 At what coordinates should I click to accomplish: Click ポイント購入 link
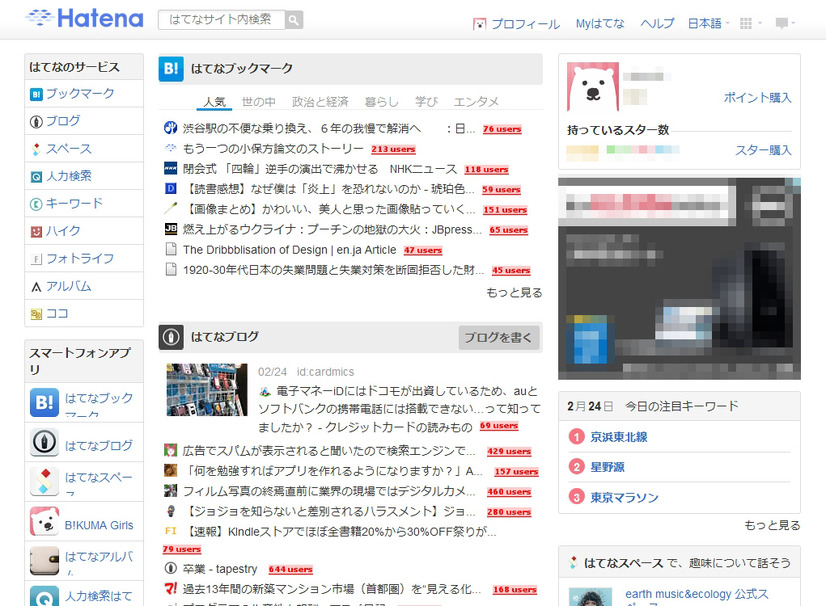(758, 97)
